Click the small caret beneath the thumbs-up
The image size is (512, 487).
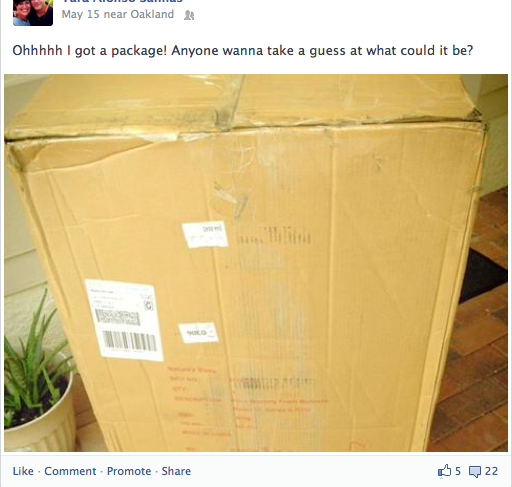pyautogui.click(x=441, y=479)
